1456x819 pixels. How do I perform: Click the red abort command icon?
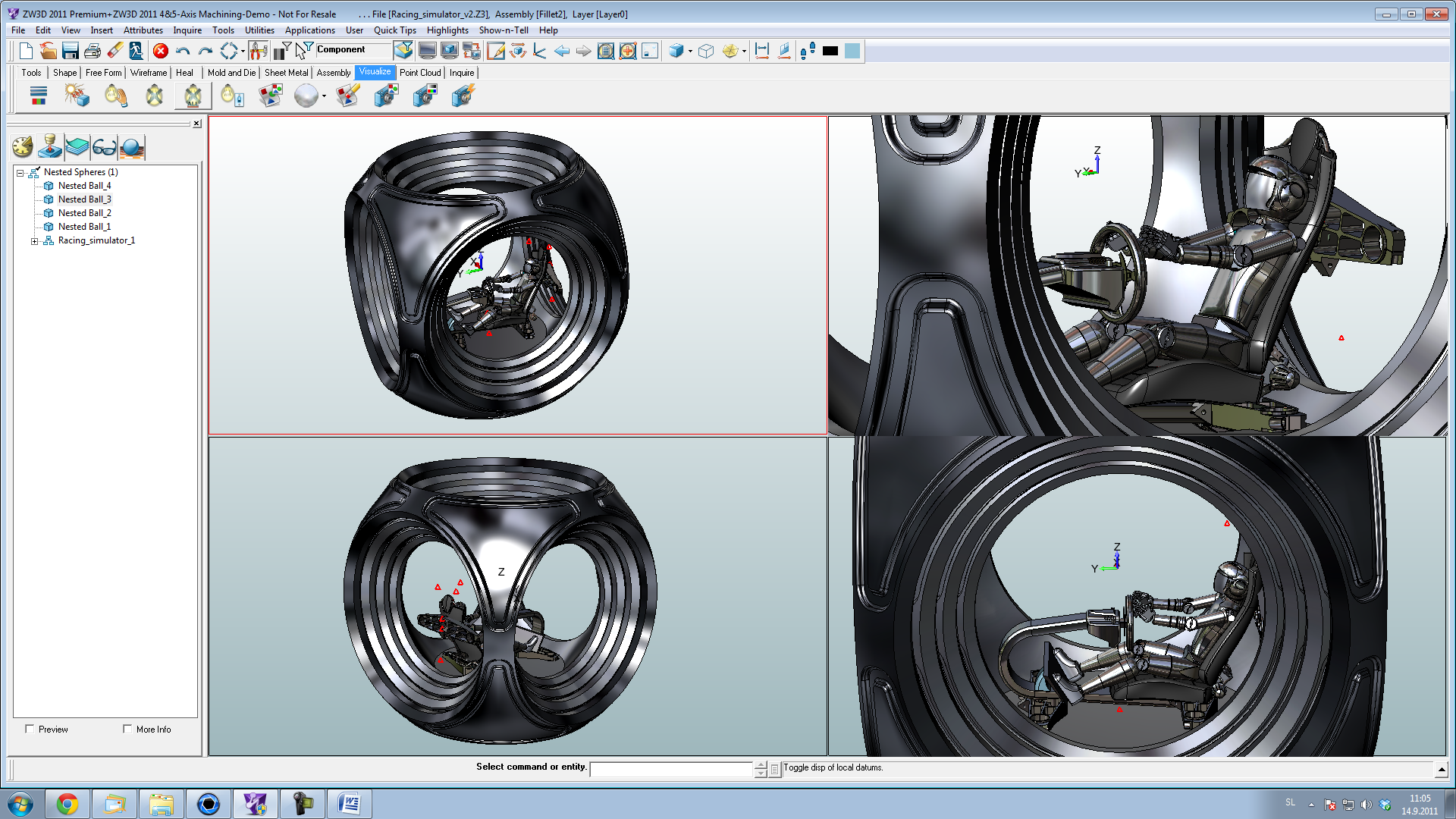tap(160, 51)
